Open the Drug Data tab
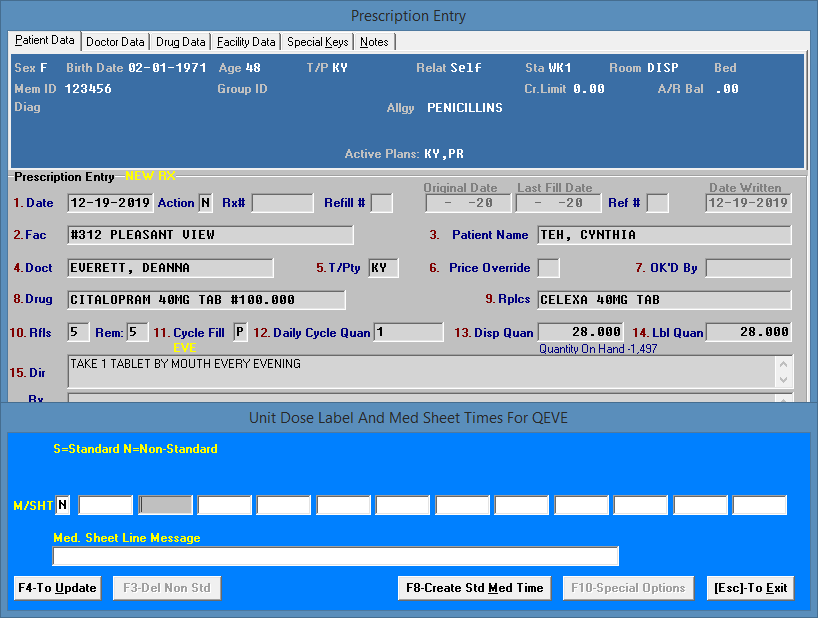Image resolution: width=818 pixels, height=618 pixels. pyautogui.click(x=181, y=42)
